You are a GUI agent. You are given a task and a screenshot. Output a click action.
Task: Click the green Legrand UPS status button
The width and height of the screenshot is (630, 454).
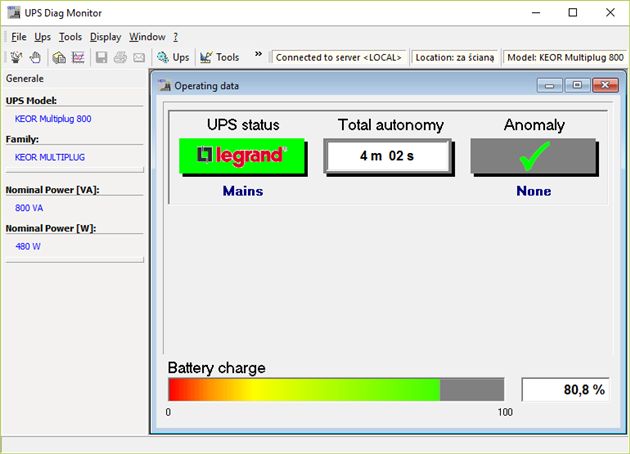(x=242, y=156)
